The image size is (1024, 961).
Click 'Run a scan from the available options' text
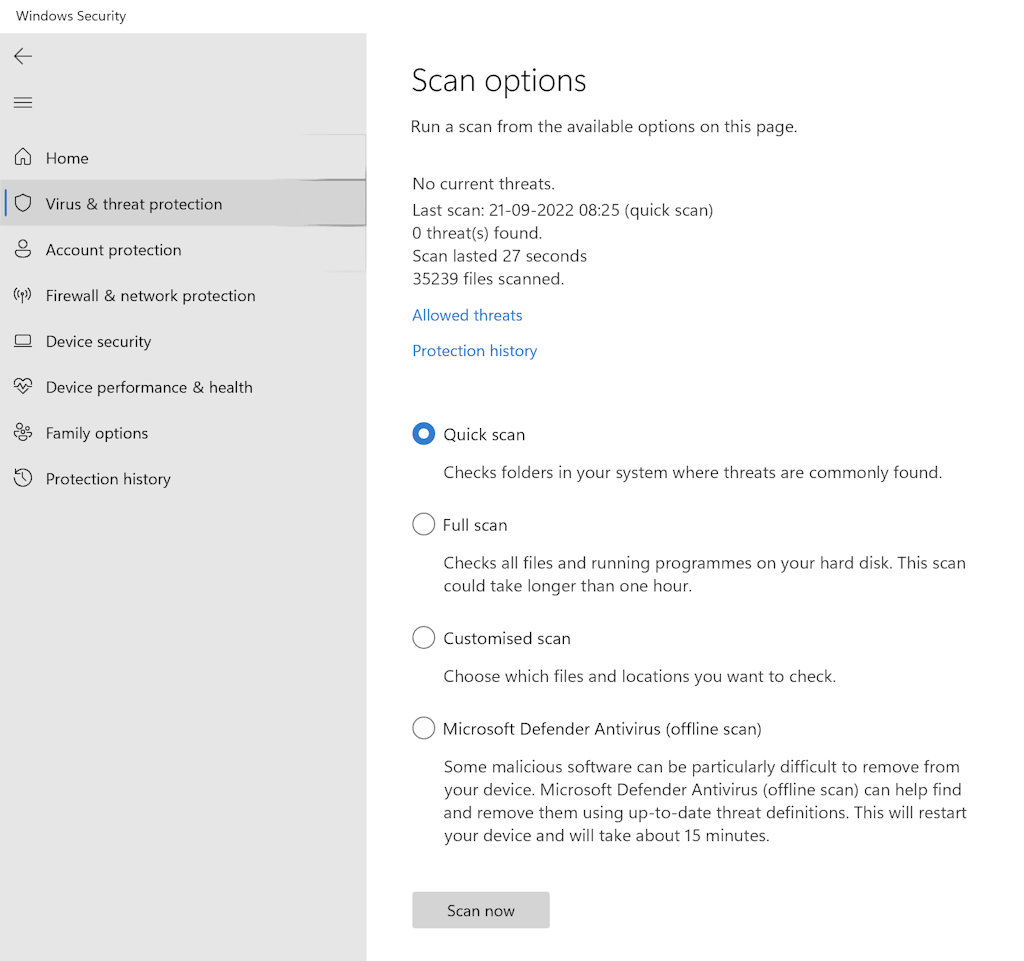[x=604, y=127]
